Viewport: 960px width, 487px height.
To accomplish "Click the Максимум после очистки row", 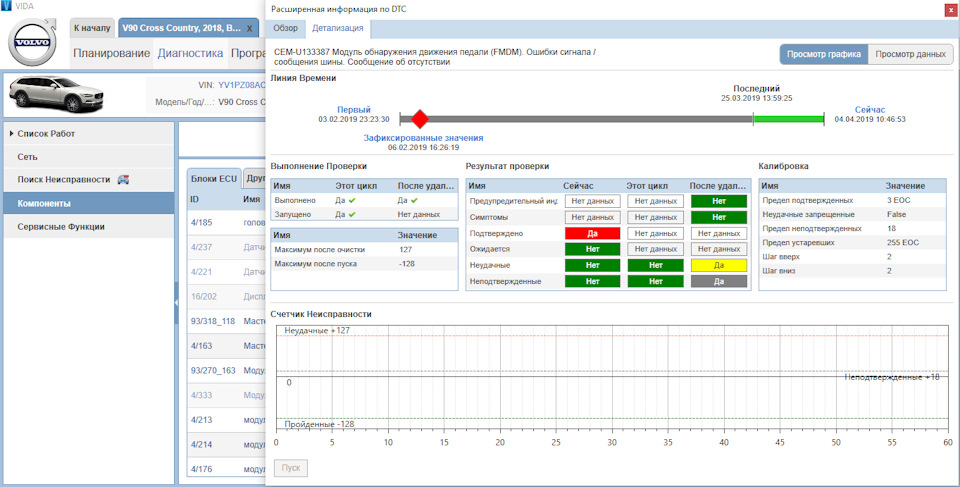I will (364, 249).
